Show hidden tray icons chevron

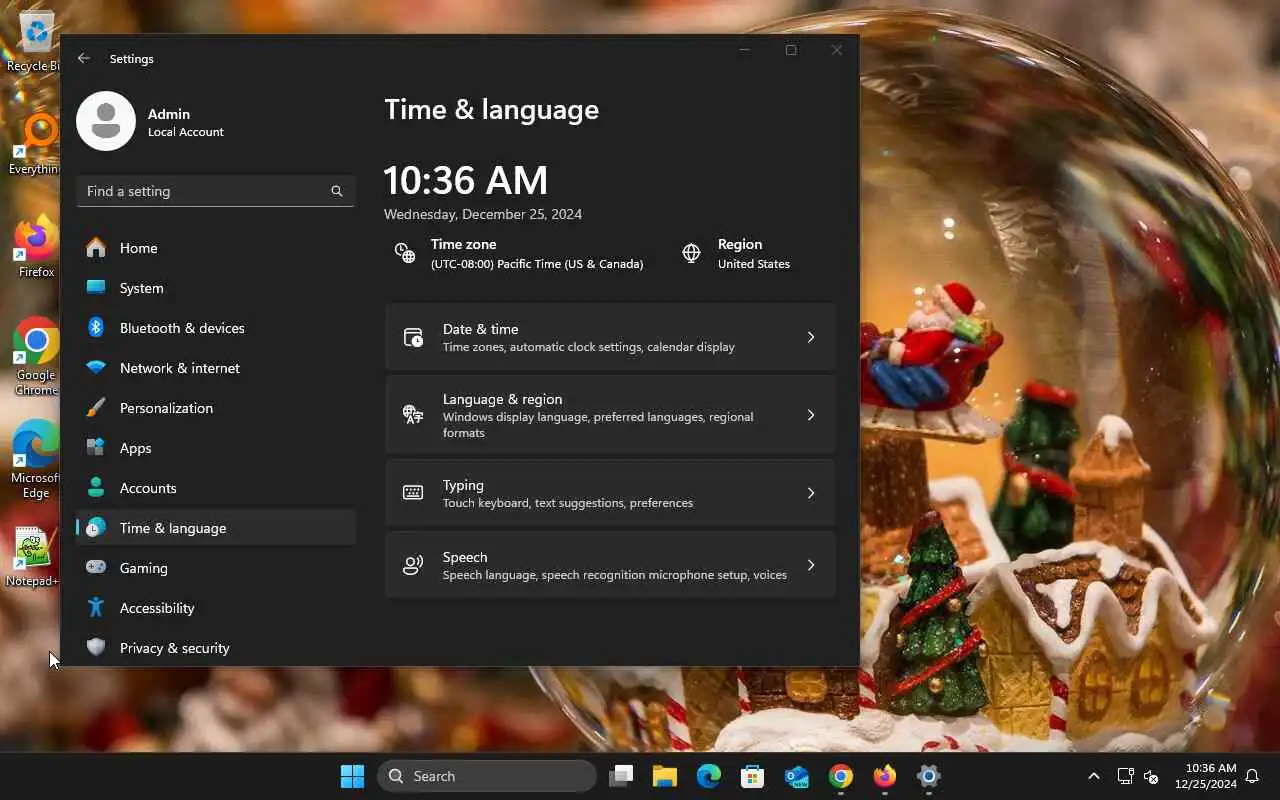[x=1094, y=776]
